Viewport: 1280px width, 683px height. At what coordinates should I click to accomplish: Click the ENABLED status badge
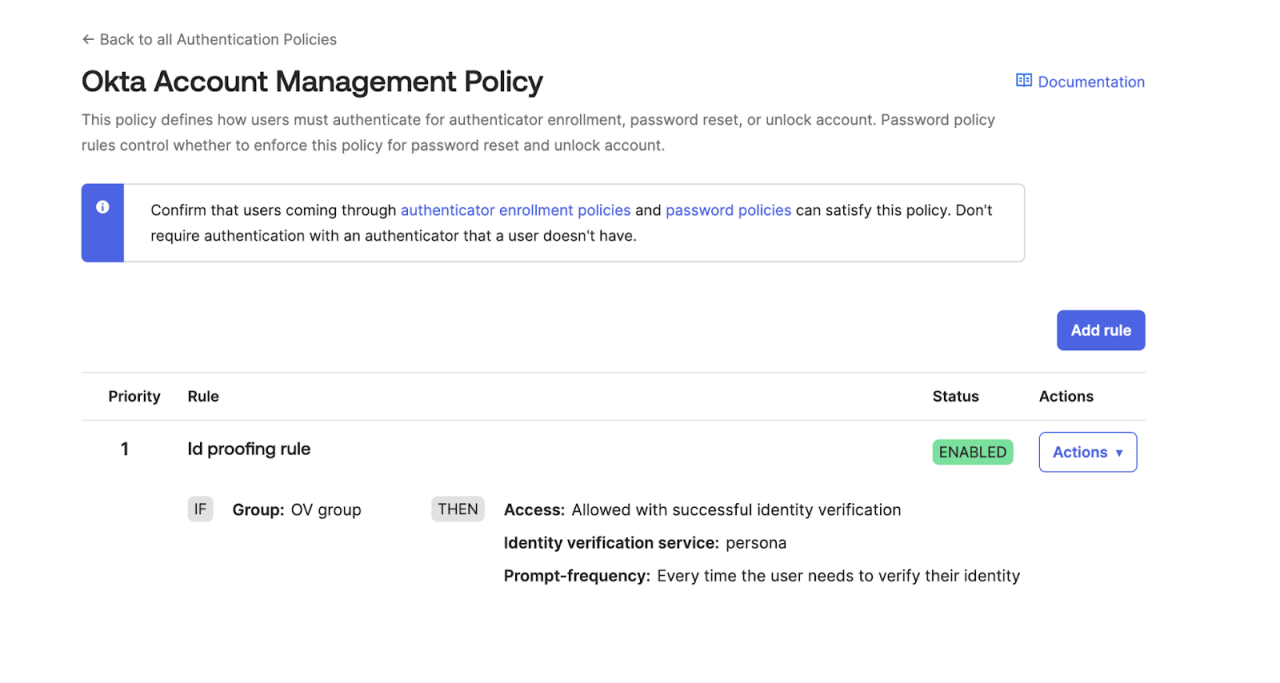point(972,452)
